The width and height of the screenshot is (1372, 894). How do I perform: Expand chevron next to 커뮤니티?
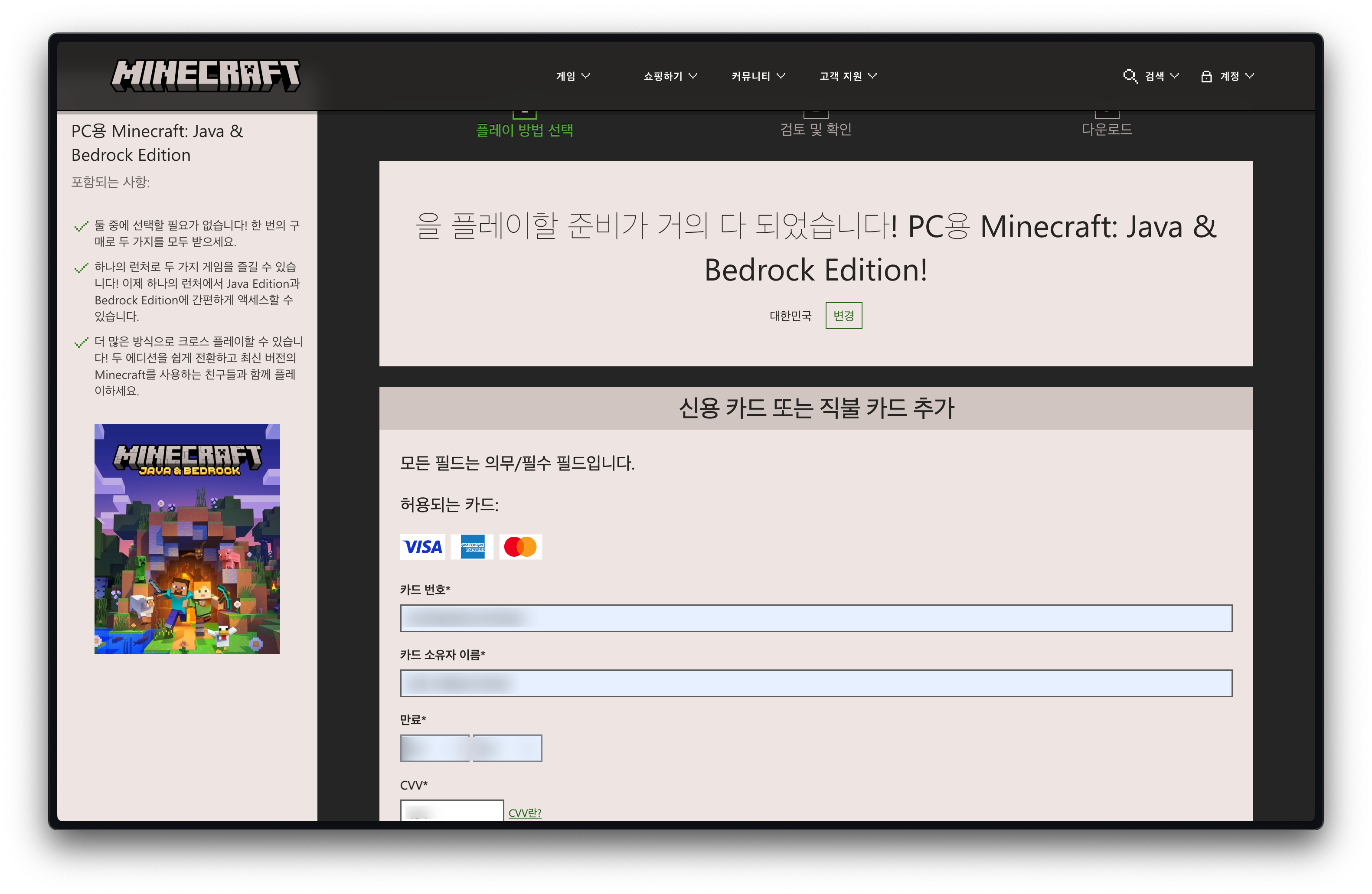pyautogui.click(x=781, y=76)
